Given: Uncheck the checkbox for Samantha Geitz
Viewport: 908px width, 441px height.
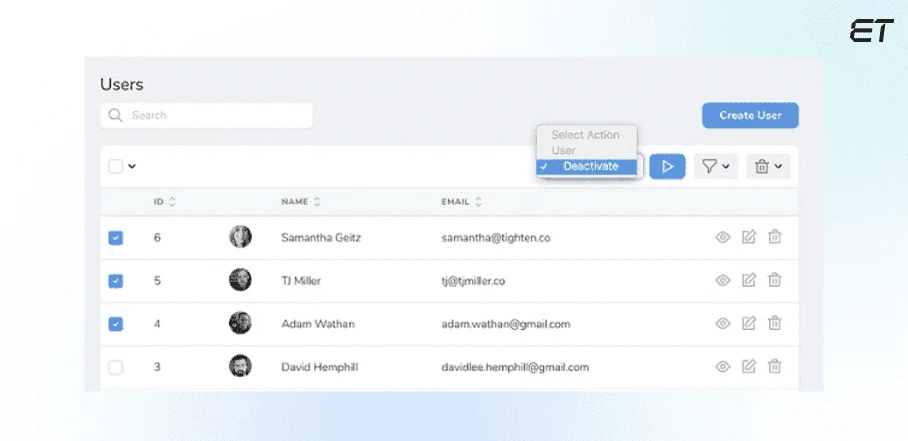Looking at the screenshot, I should 116,238.
